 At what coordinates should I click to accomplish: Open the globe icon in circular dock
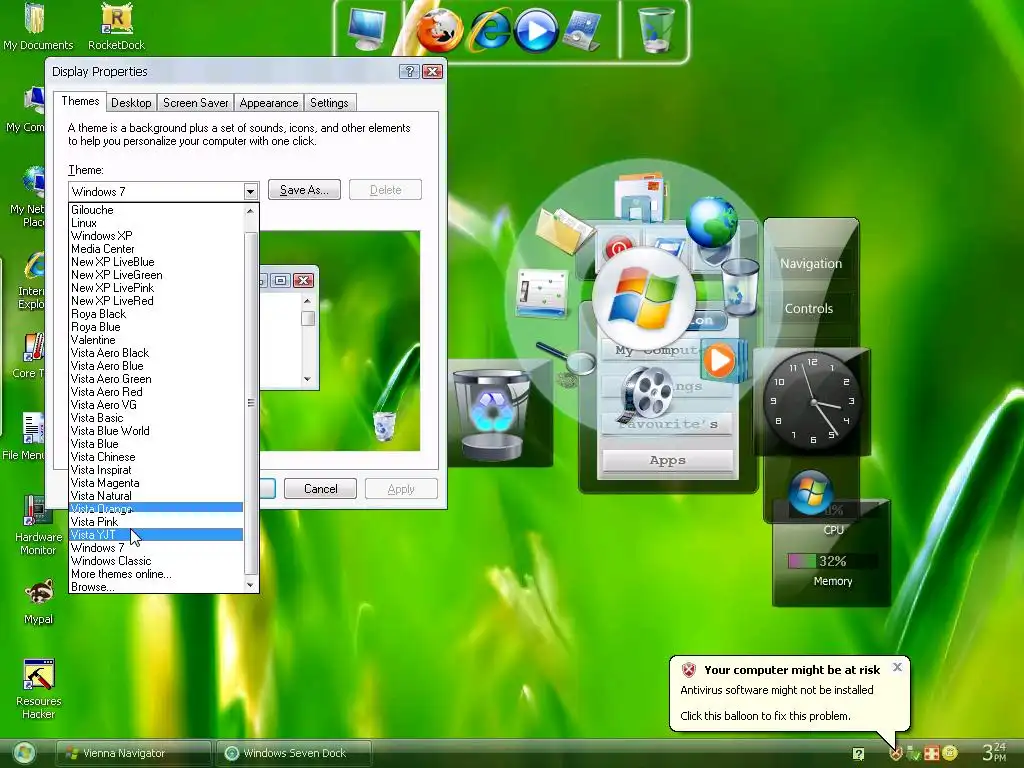pos(712,222)
